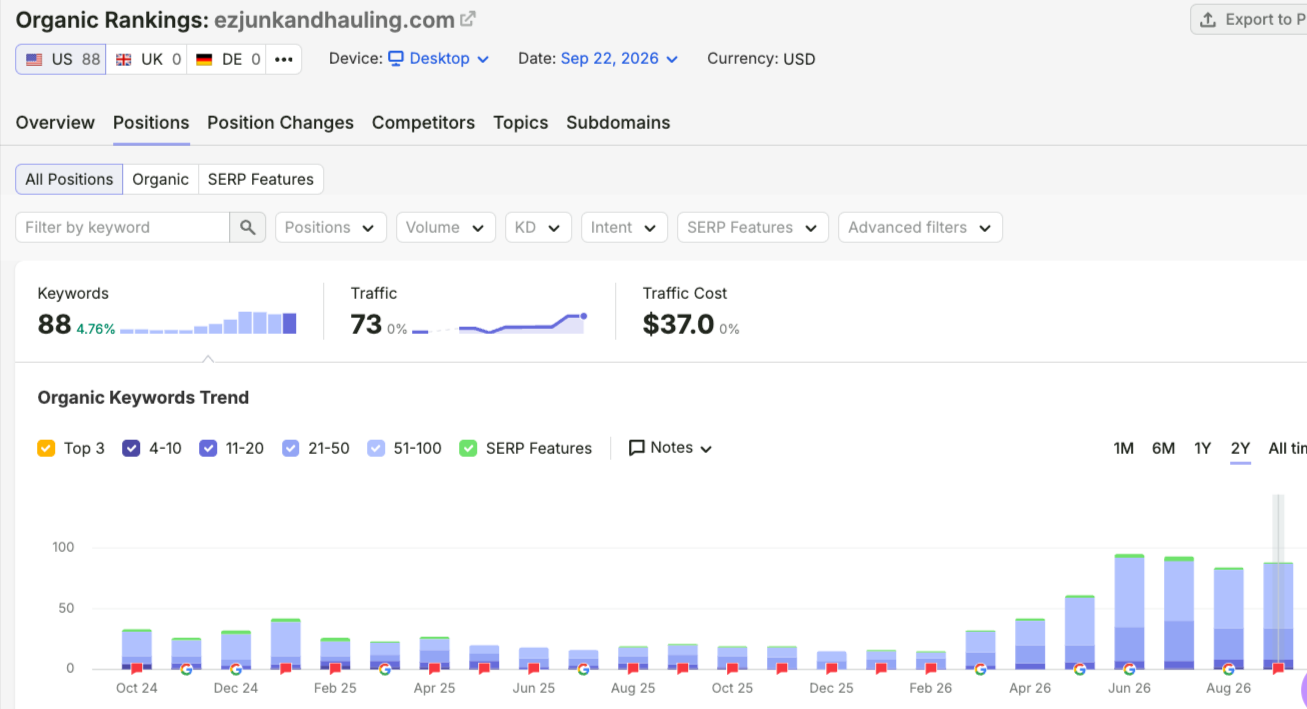Screen dimensions: 1307x709
Task: Open the Advanced filters dropdown
Action: [x=920, y=227]
